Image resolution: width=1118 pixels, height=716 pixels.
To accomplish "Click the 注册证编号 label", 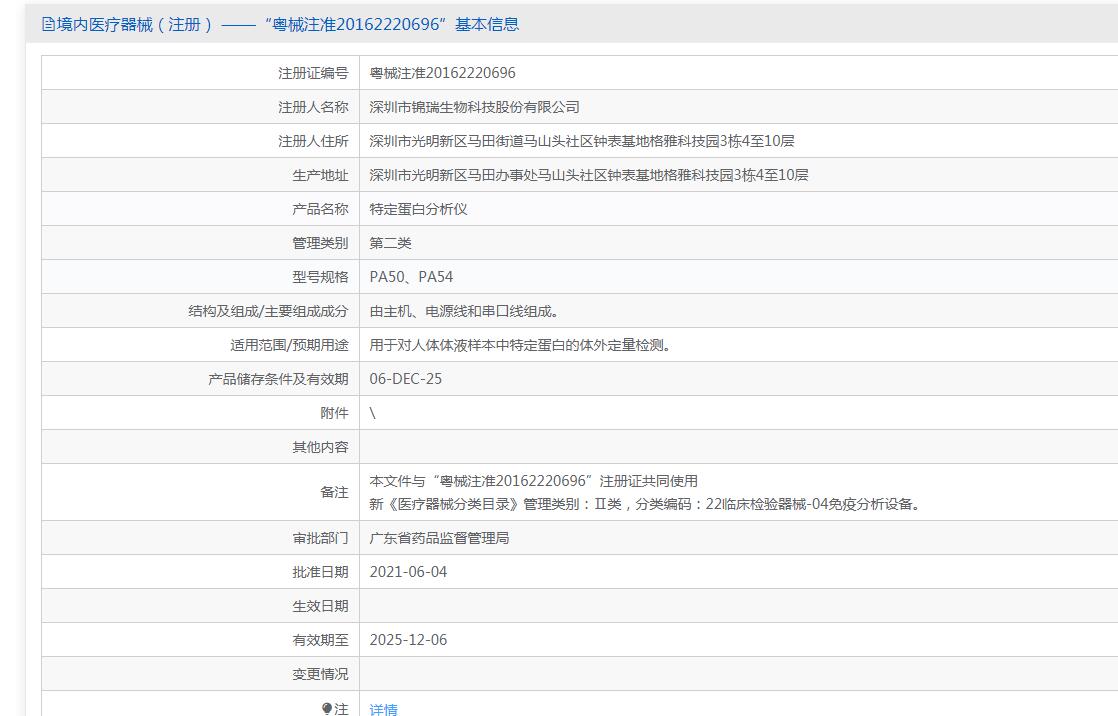I will pos(313,73).
